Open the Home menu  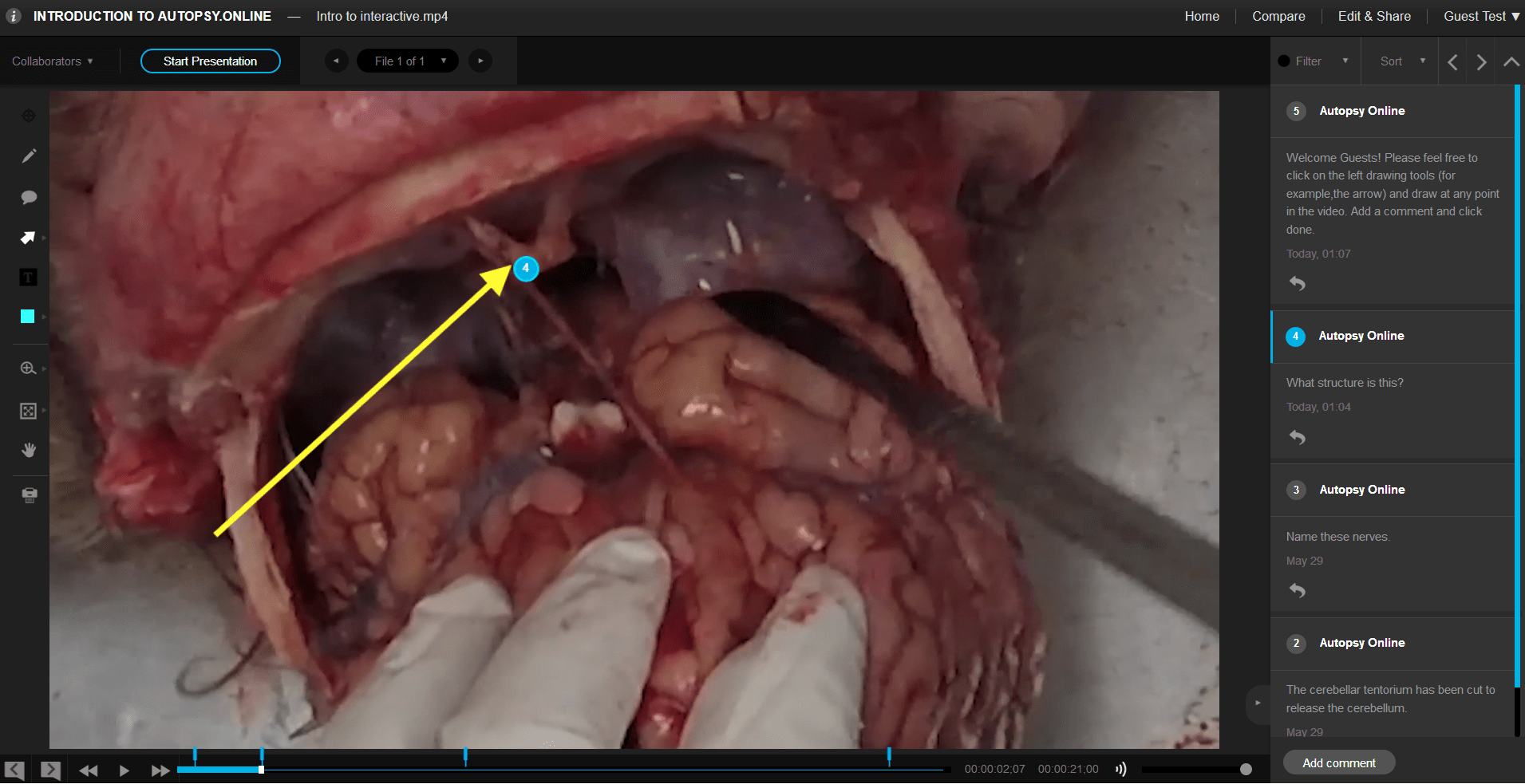(1202, 16)
